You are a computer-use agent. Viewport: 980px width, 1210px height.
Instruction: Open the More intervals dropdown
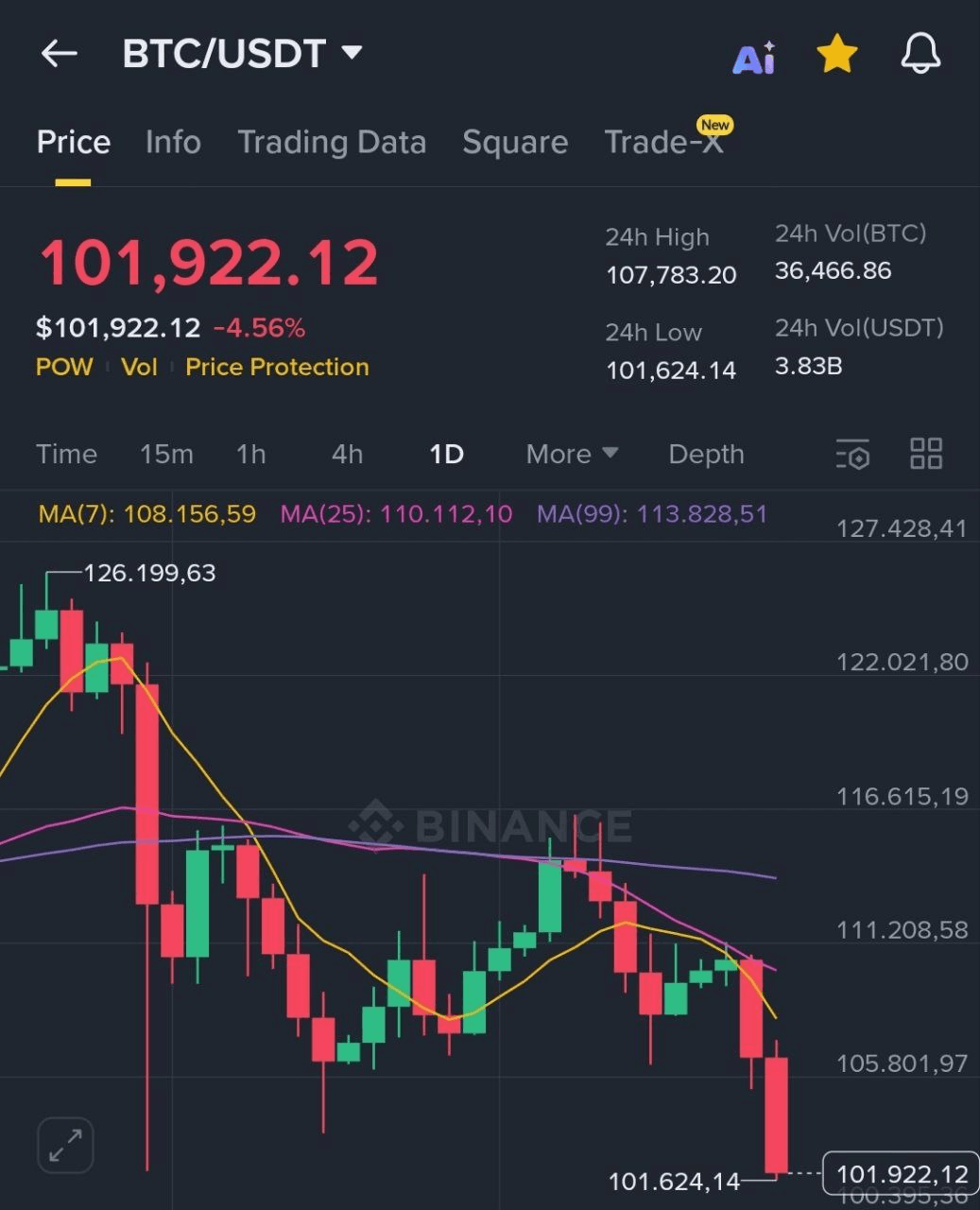point(572,454)
